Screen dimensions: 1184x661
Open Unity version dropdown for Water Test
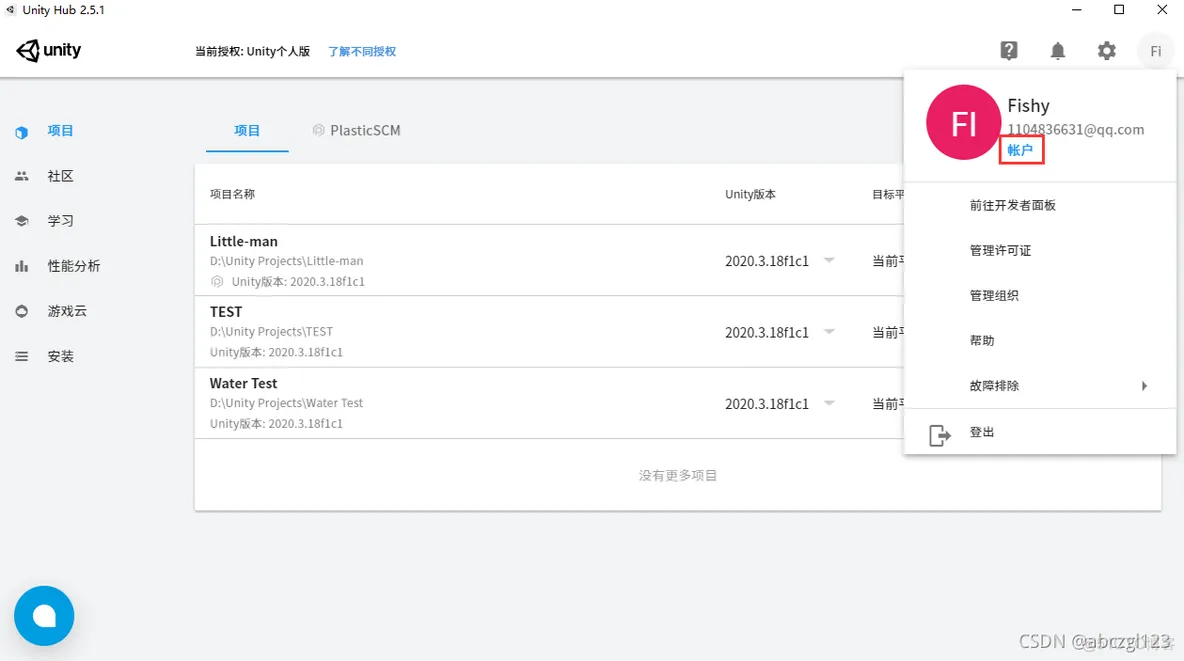pyautogui.click(x=829, y=403)
